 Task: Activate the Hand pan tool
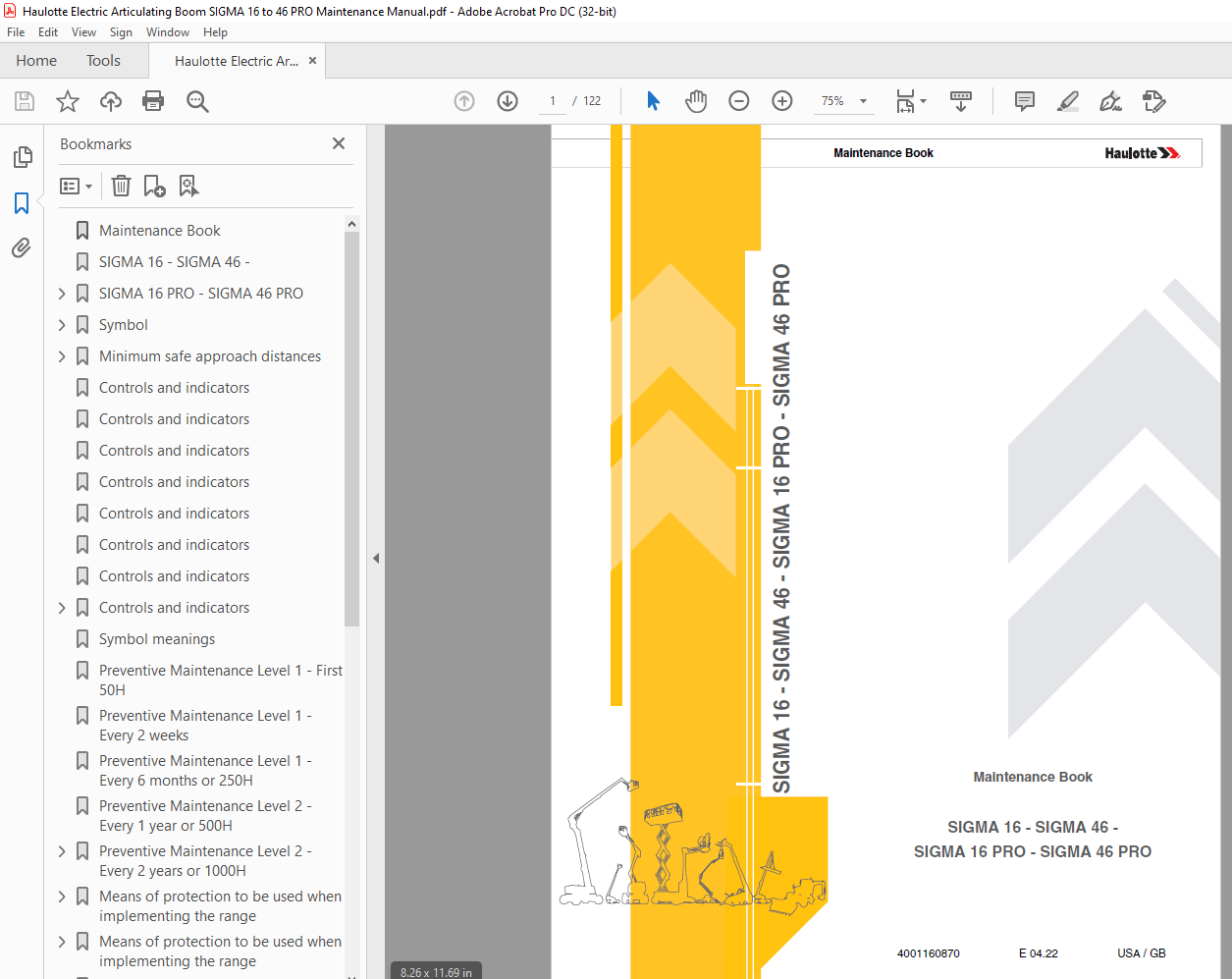coord(696,101)
